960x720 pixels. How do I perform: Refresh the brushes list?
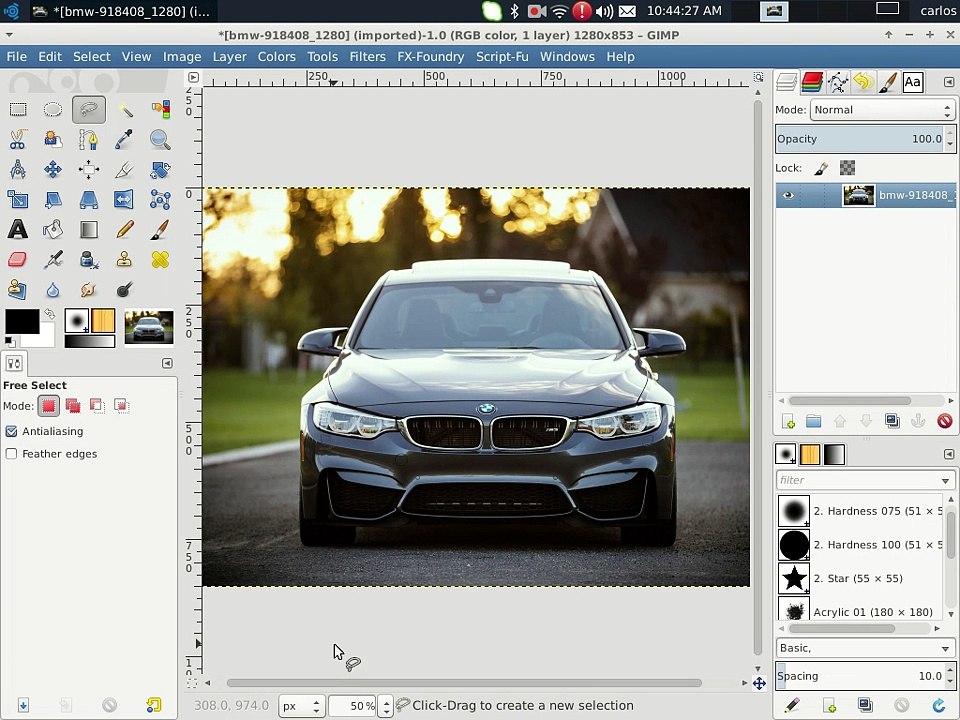click(x=938, y=705)
